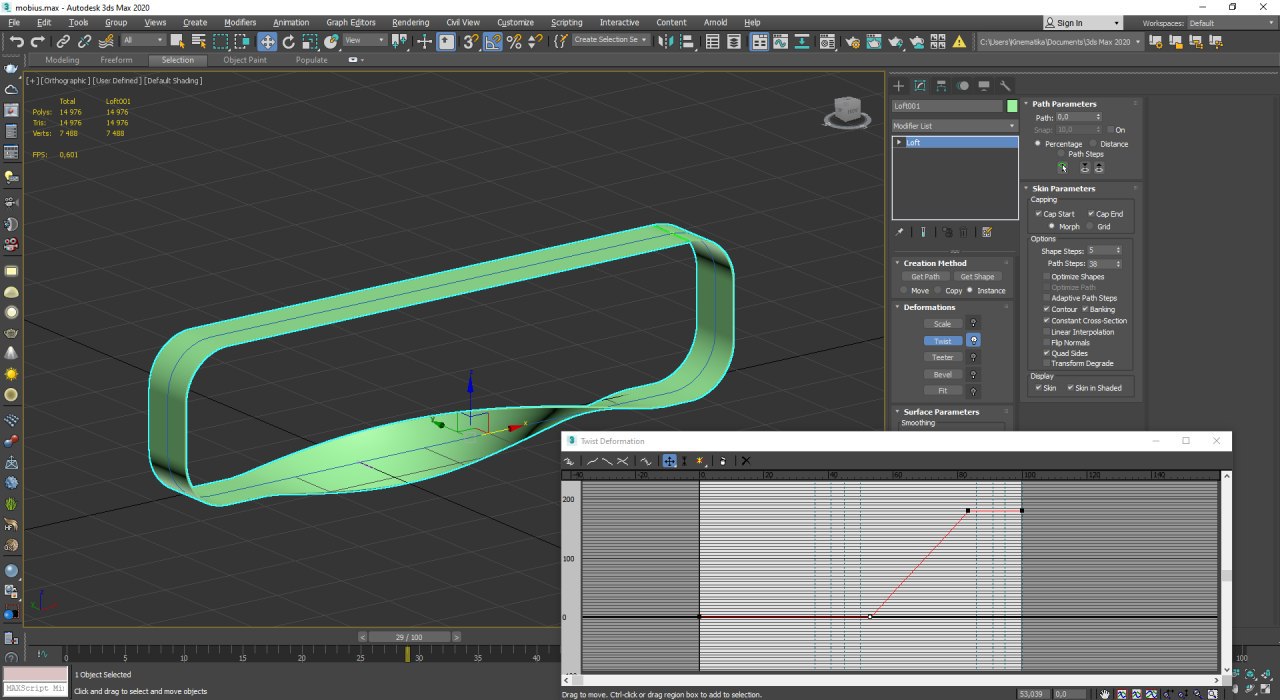Open the selection filter All dropdown
This screenshot has height=700, width=1280.
click(144, 41)
